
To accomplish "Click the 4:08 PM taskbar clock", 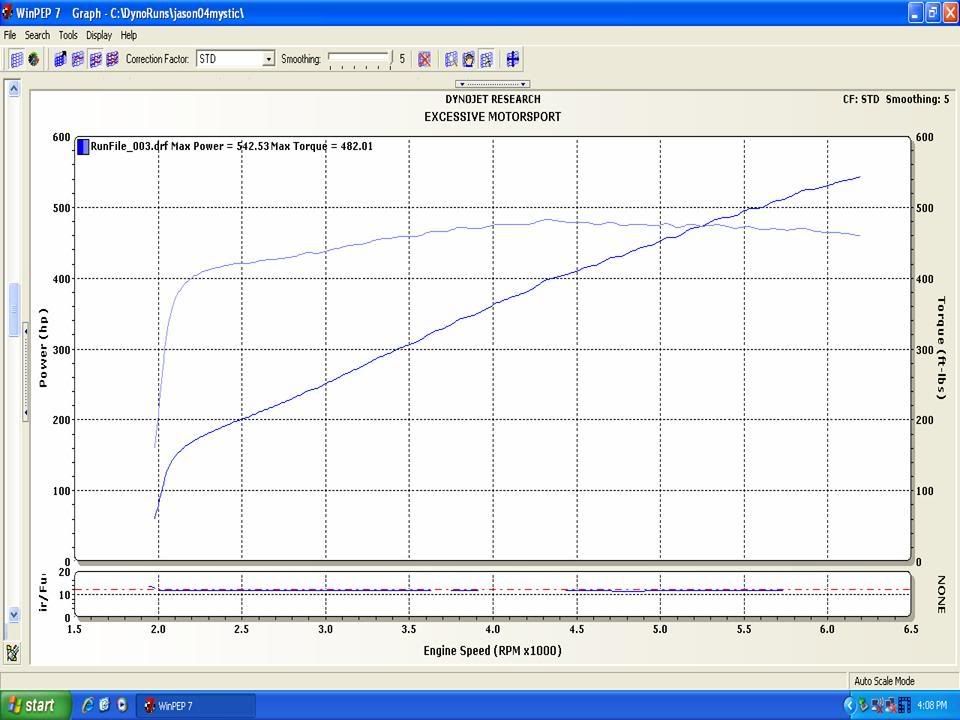I will point(932,705).
